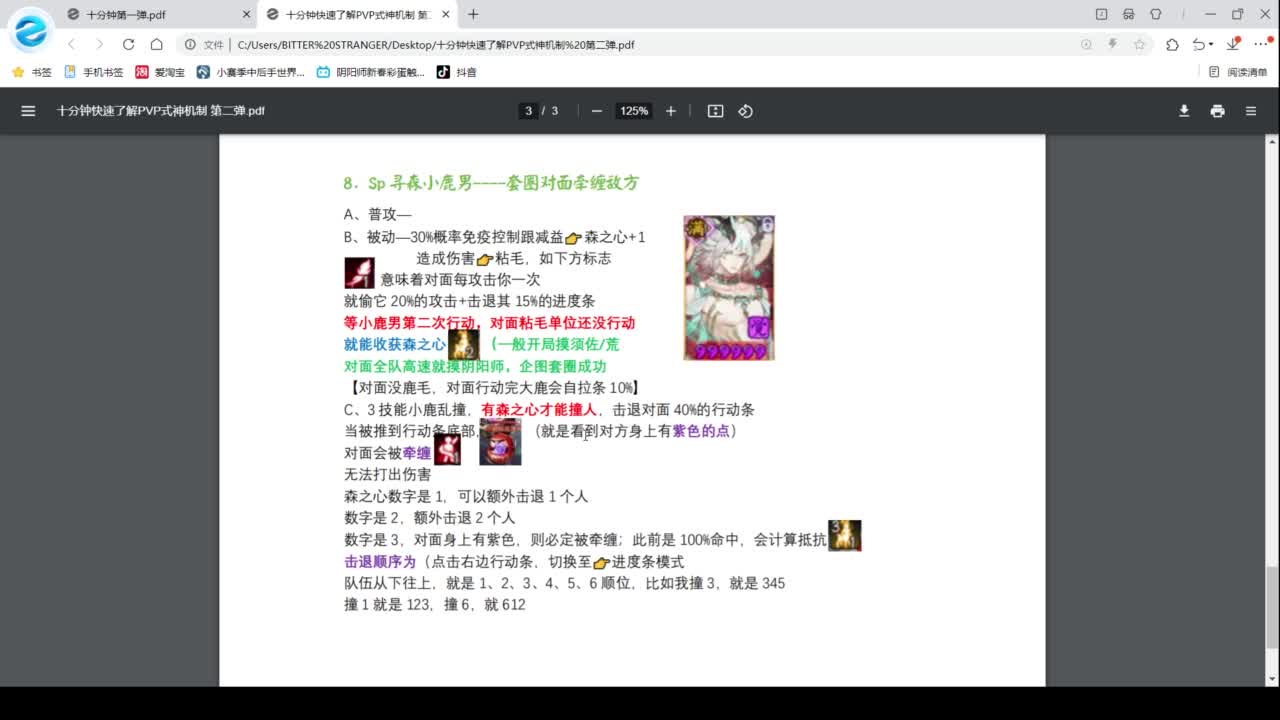
Task: Open the 爱淘宝 bookmark link
Action: (x=160, y=72)
